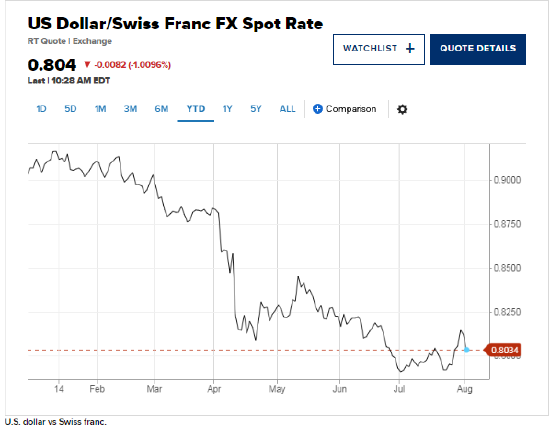Switch to the 3M range
The width and height of the screenshot is (550, 435).
pos(130,109)
